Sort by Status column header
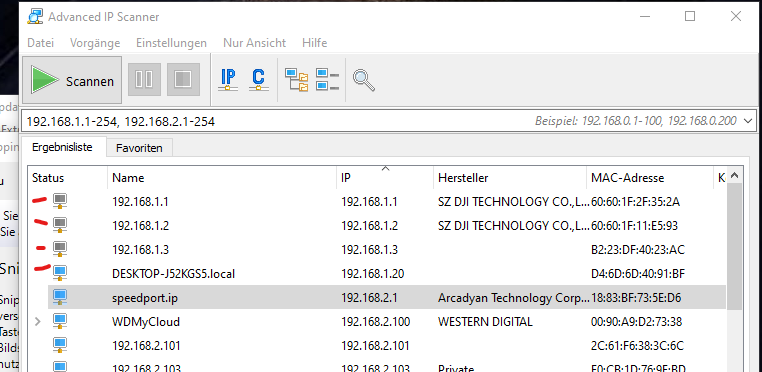This screenshot has width=762, height=372. coord(68,178)
